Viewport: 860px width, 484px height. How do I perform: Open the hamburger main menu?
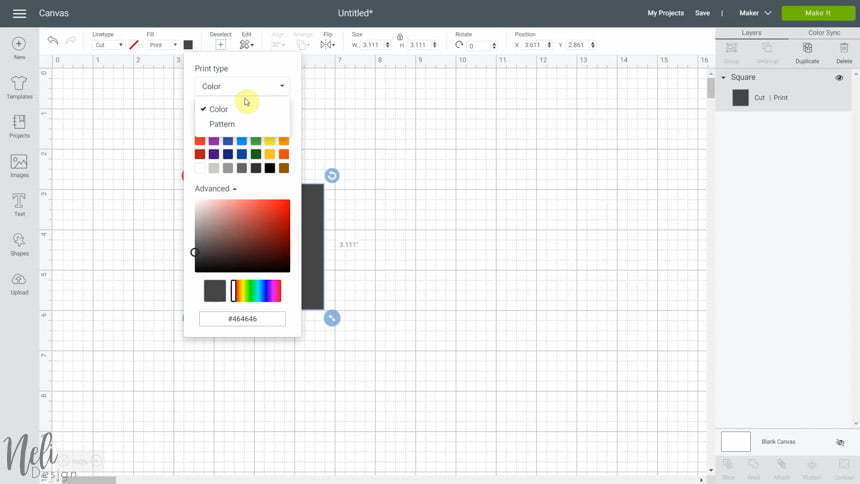19,13
